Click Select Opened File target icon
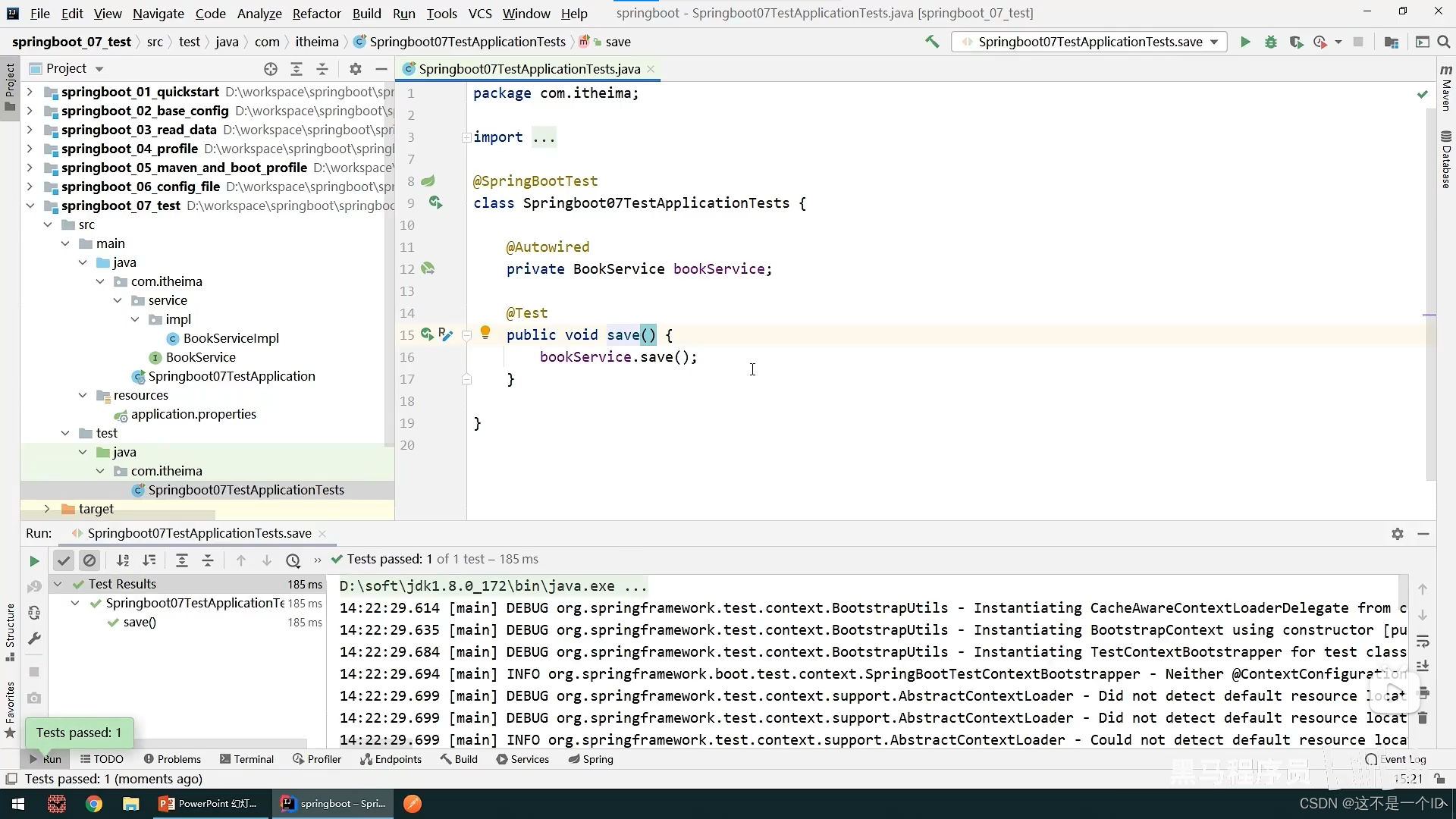This screenshot has height=819, width=1456. point(271,69)
